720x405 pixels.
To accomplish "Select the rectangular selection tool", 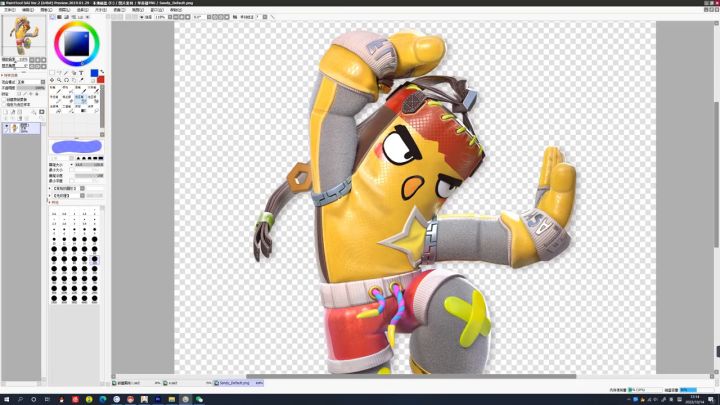I will pos(52,73).
